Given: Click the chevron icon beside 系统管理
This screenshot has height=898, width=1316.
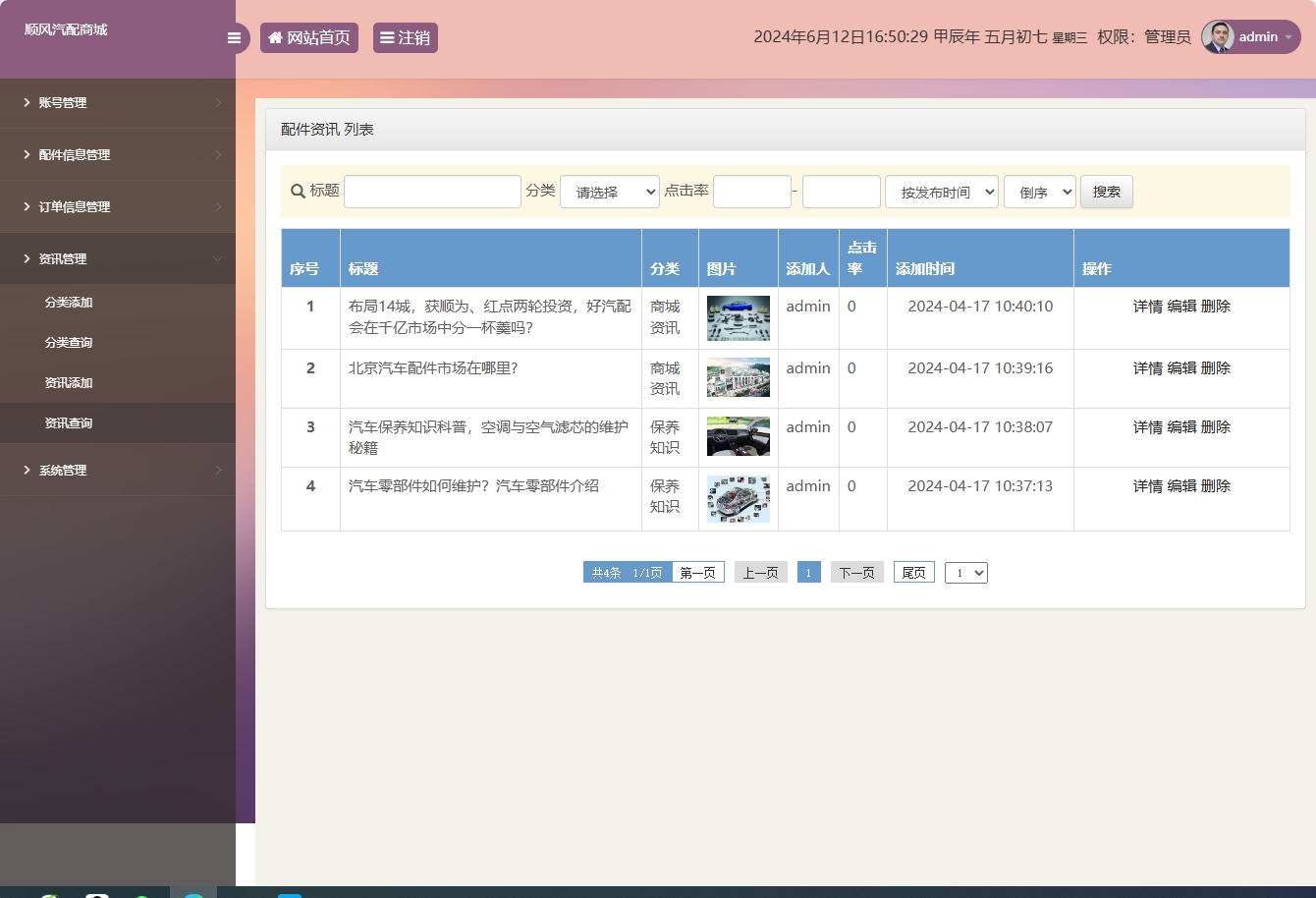Looking at the screenshot, I should (x=220, y=470).
